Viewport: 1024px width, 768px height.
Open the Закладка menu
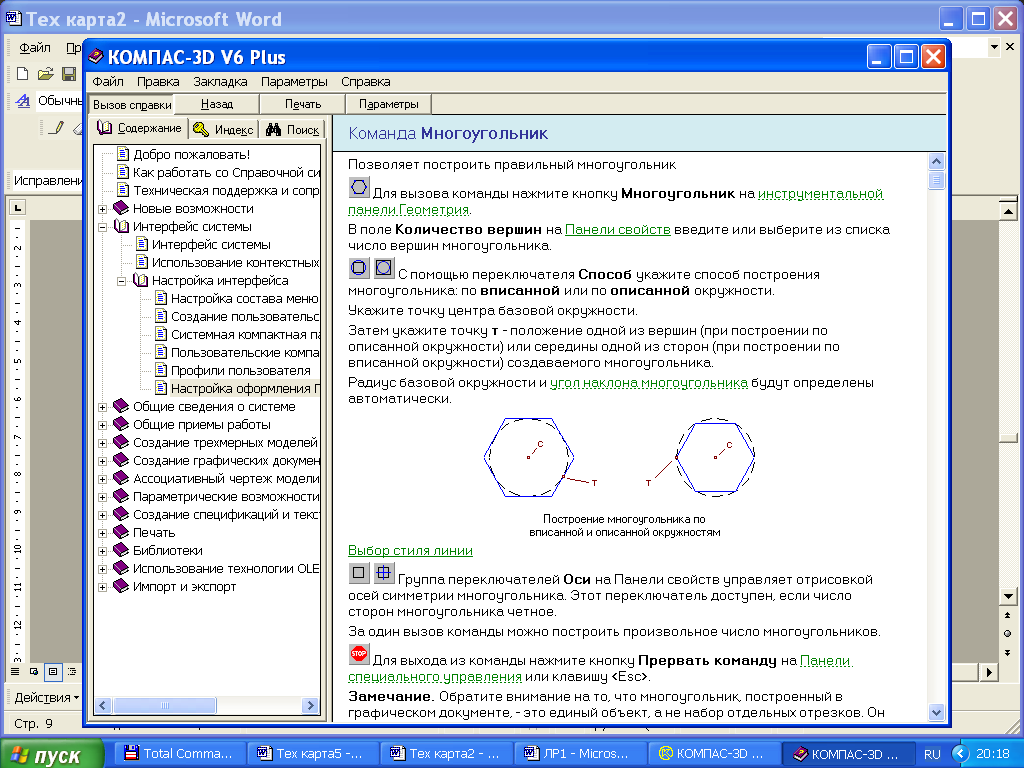pos(220,82)
